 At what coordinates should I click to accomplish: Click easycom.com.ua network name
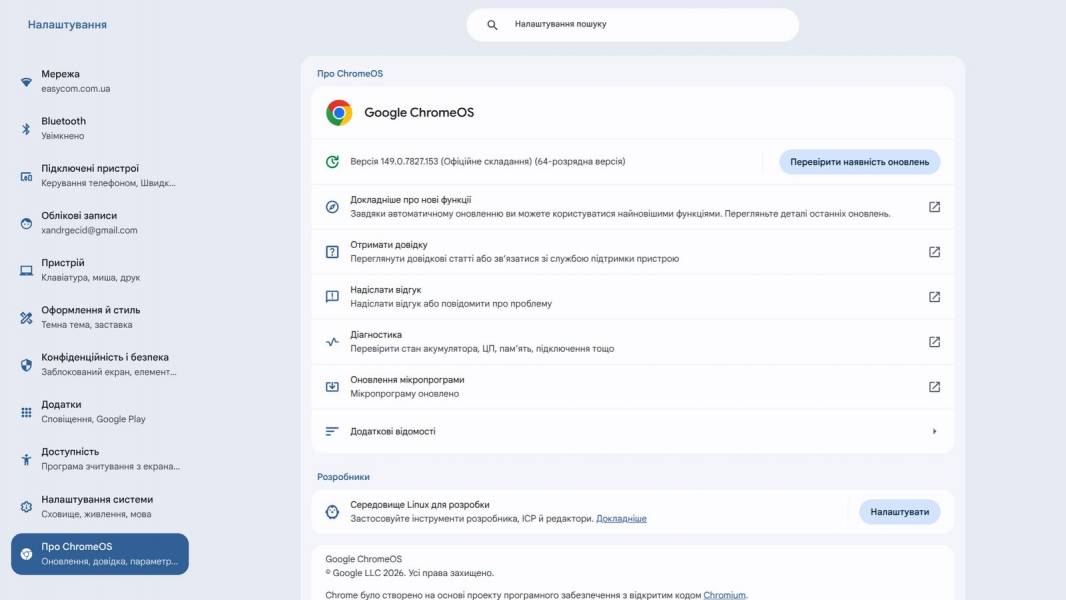(x=75, y=88)
